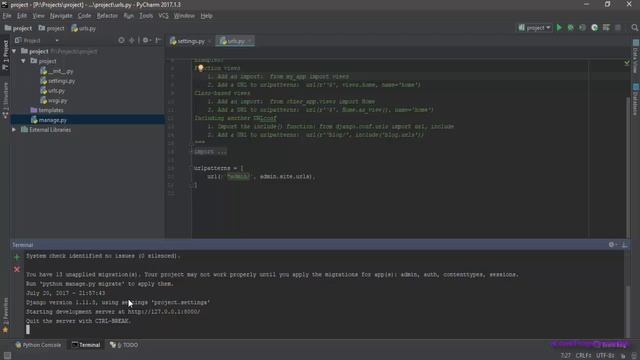
Task: Collapse the root project folder in tree
Action: [14, 51]
